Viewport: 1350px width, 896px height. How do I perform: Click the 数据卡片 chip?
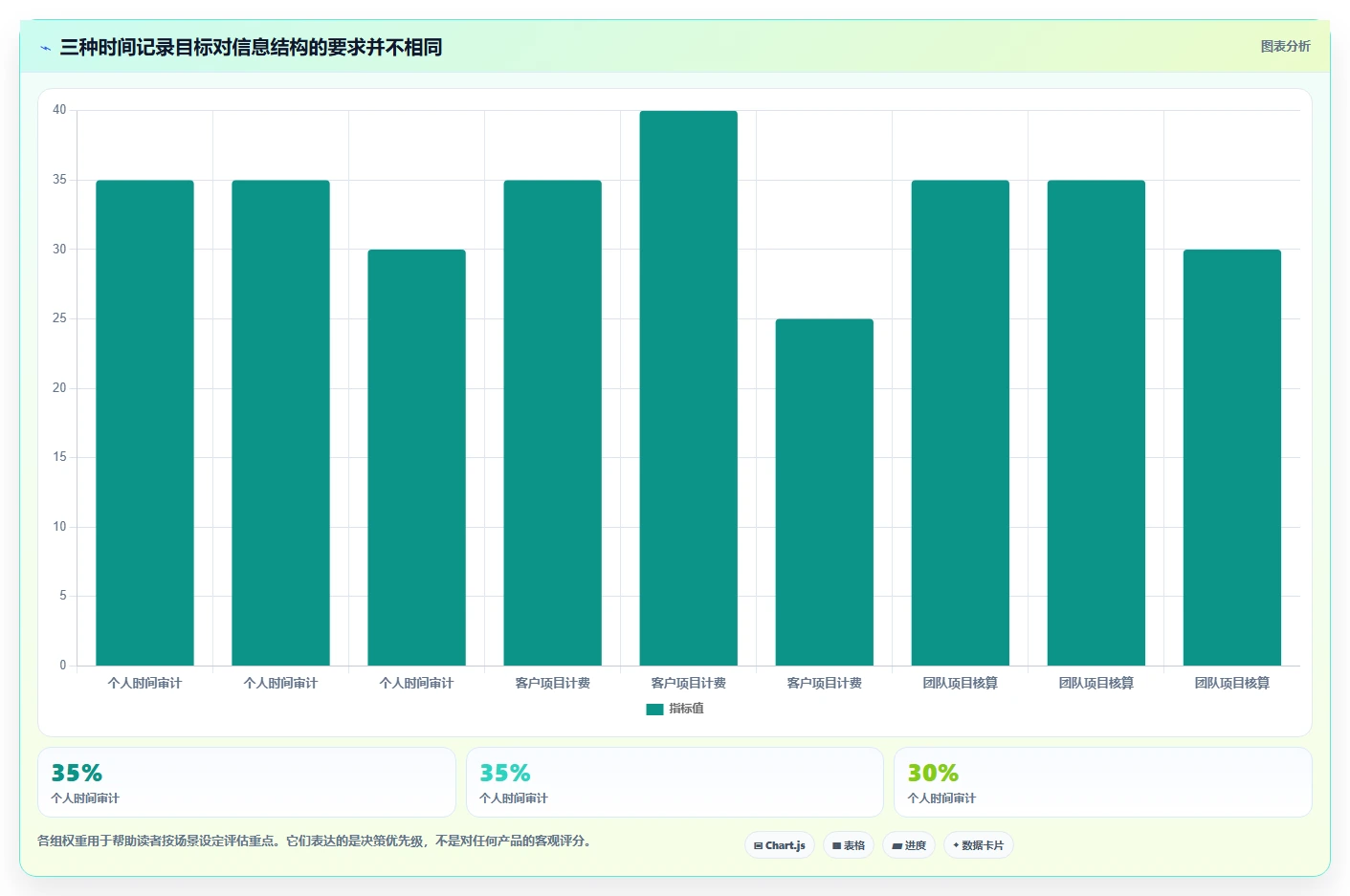pos(979,845)
